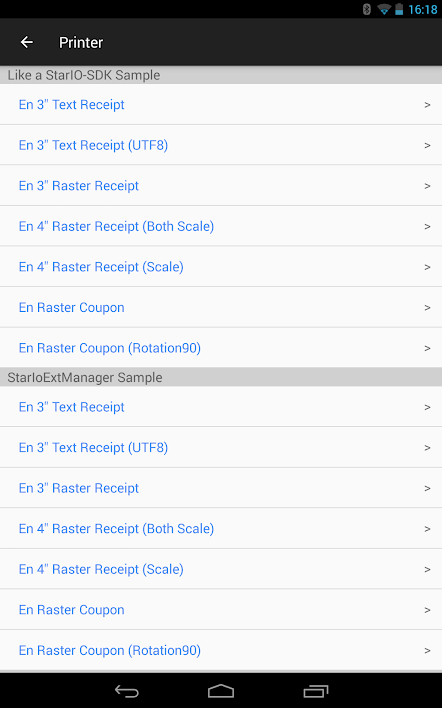Open first En 4" Raster Receipt (Scale) item
Viewport: 442px width, 708px height.
(x=221, y=267)
